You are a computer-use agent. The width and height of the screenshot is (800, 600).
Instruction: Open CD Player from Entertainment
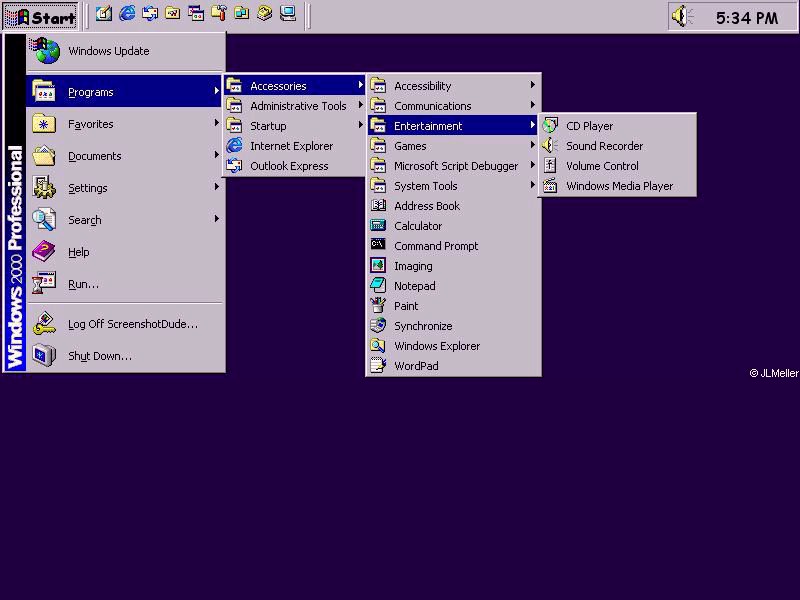click(617, 126)
